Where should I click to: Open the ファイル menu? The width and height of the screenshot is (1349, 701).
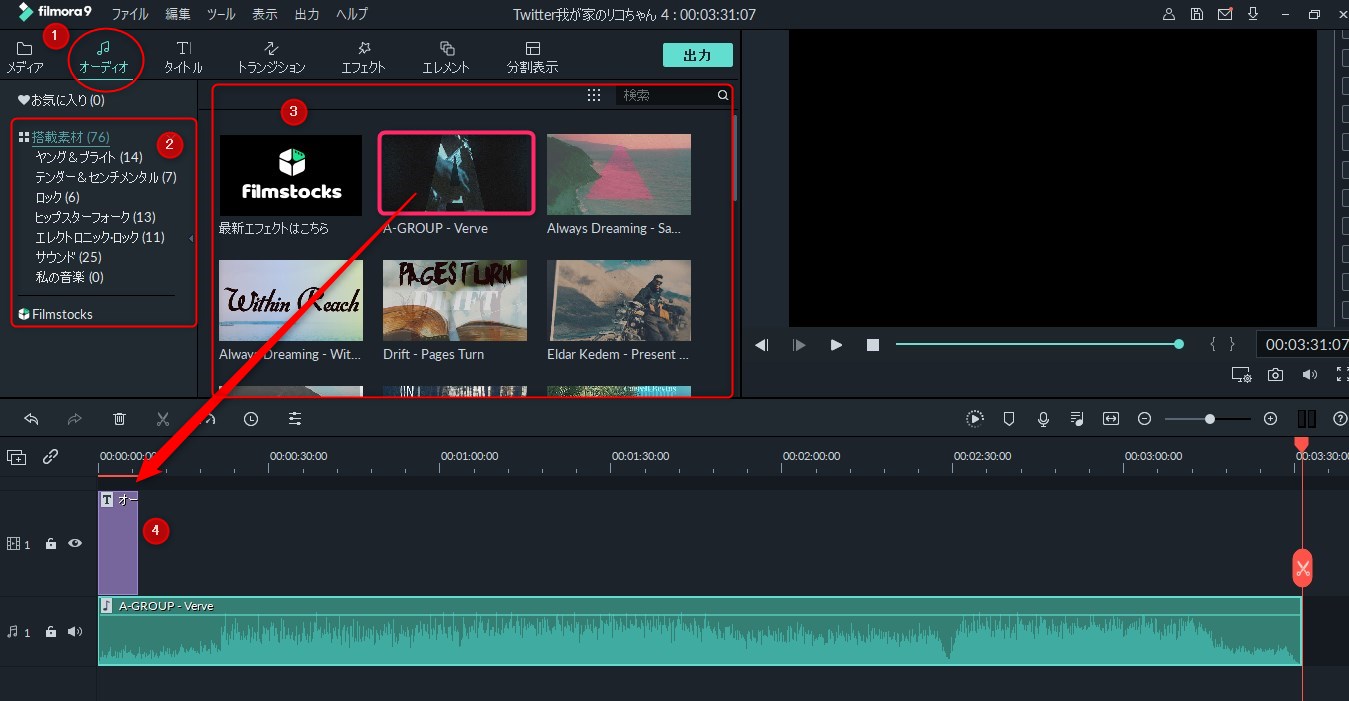[x=130, y=14]
